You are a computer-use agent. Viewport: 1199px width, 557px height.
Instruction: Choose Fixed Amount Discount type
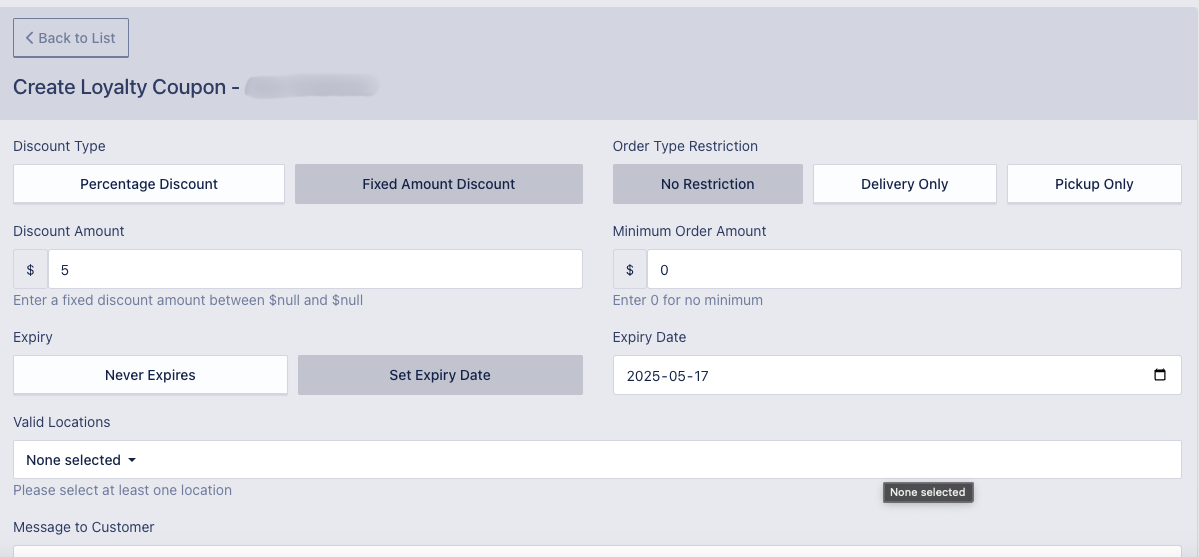(x=438, y=184)
